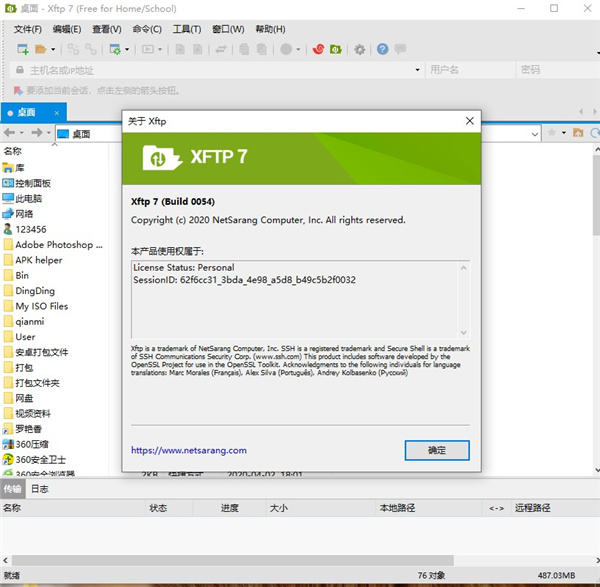The height and width of the screenshot is (587, 600).
Task: Open the https://www.netsarang.com link
Action: pos(189,450)
